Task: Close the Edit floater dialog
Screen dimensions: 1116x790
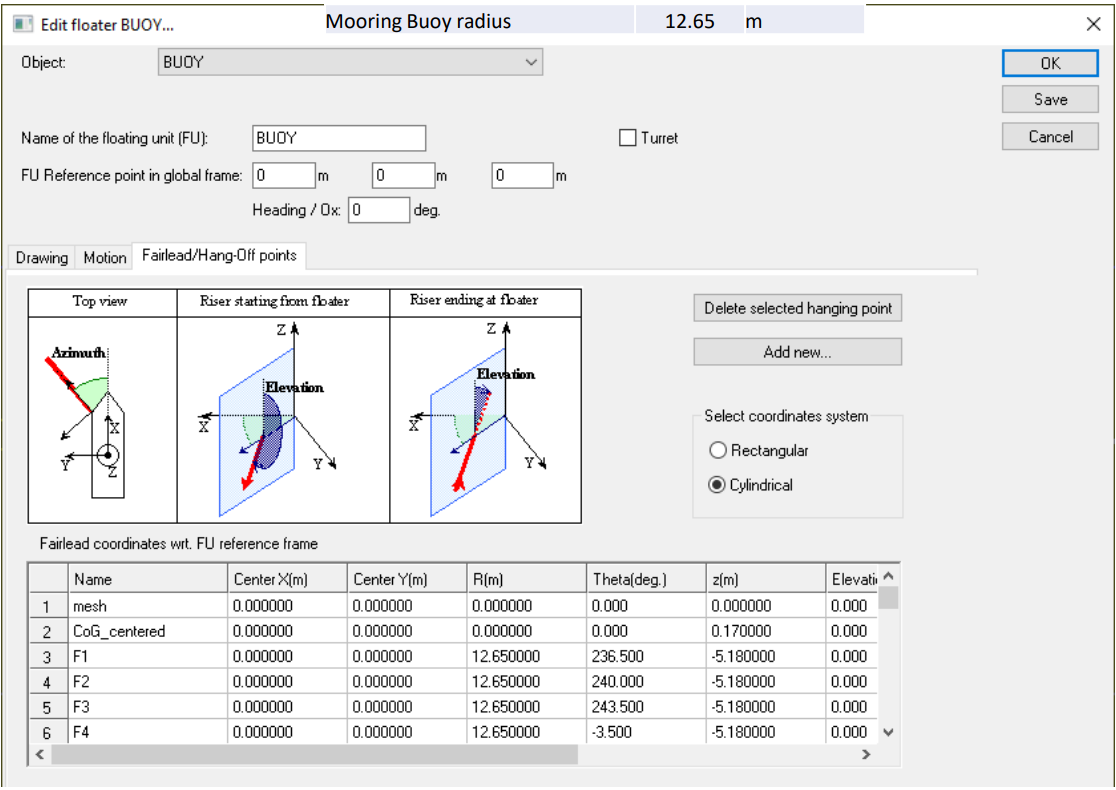Action: click(1093, 25)
